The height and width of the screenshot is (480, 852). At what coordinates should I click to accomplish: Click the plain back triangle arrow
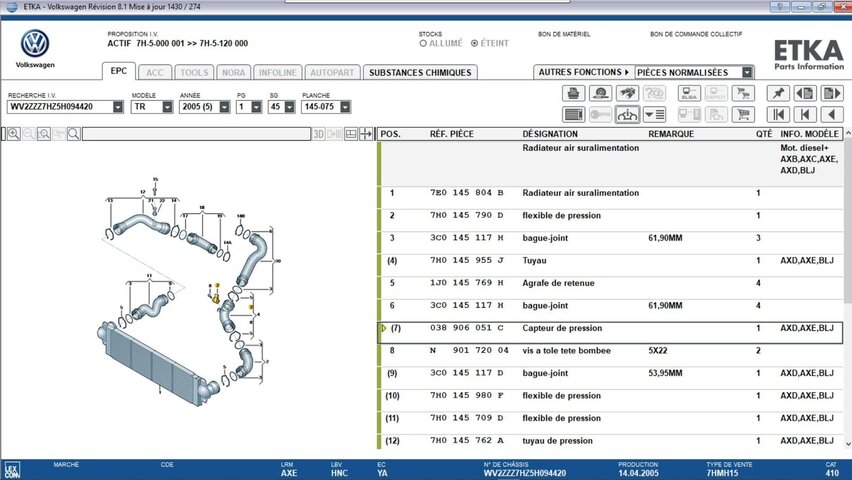[832, 115]
